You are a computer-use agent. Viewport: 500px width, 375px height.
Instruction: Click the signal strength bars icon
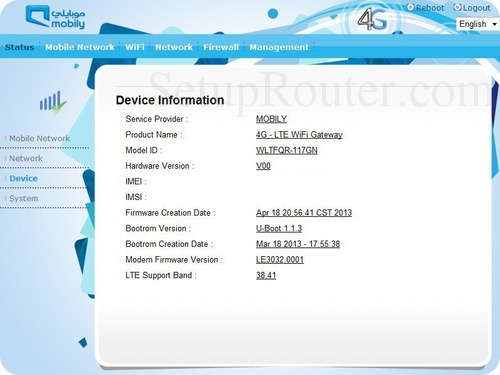click(53, 102)
